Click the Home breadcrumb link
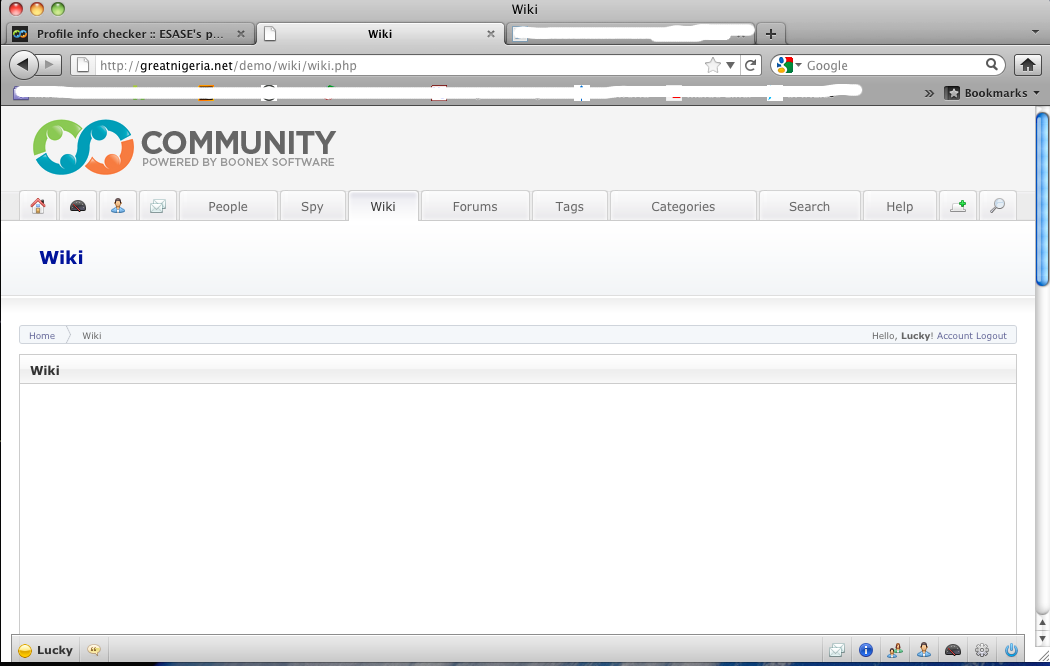Viewport: 1050px width, 666px height. (x=42, y=335)
